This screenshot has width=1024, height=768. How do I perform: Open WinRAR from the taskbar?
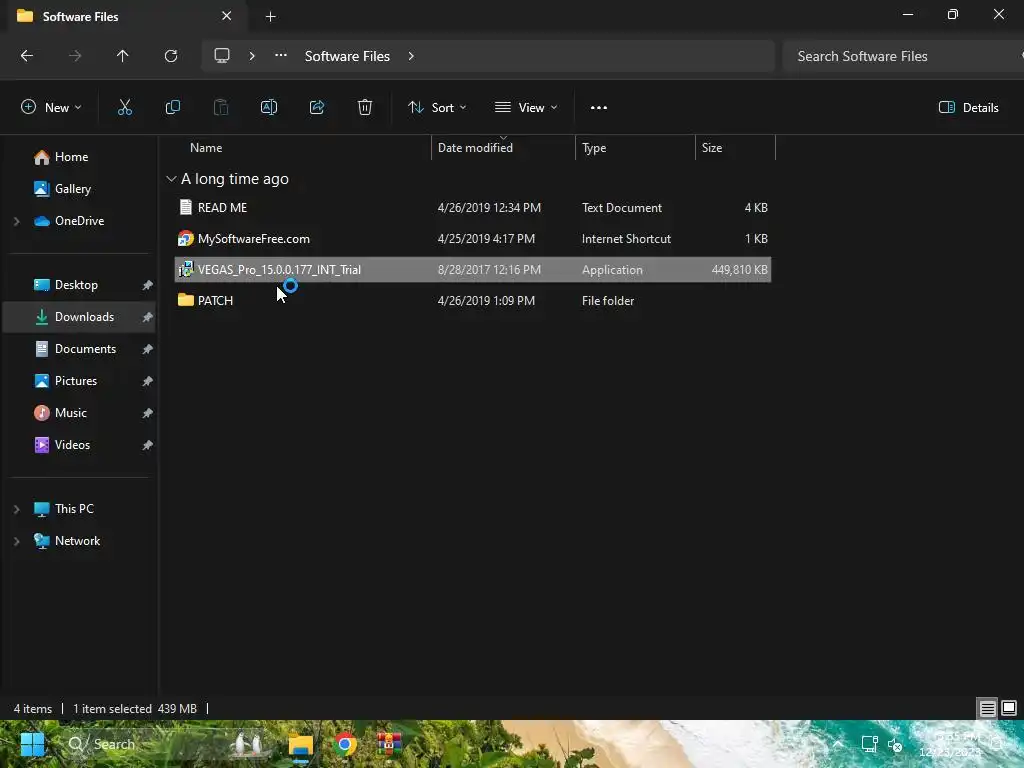(389, 744)
